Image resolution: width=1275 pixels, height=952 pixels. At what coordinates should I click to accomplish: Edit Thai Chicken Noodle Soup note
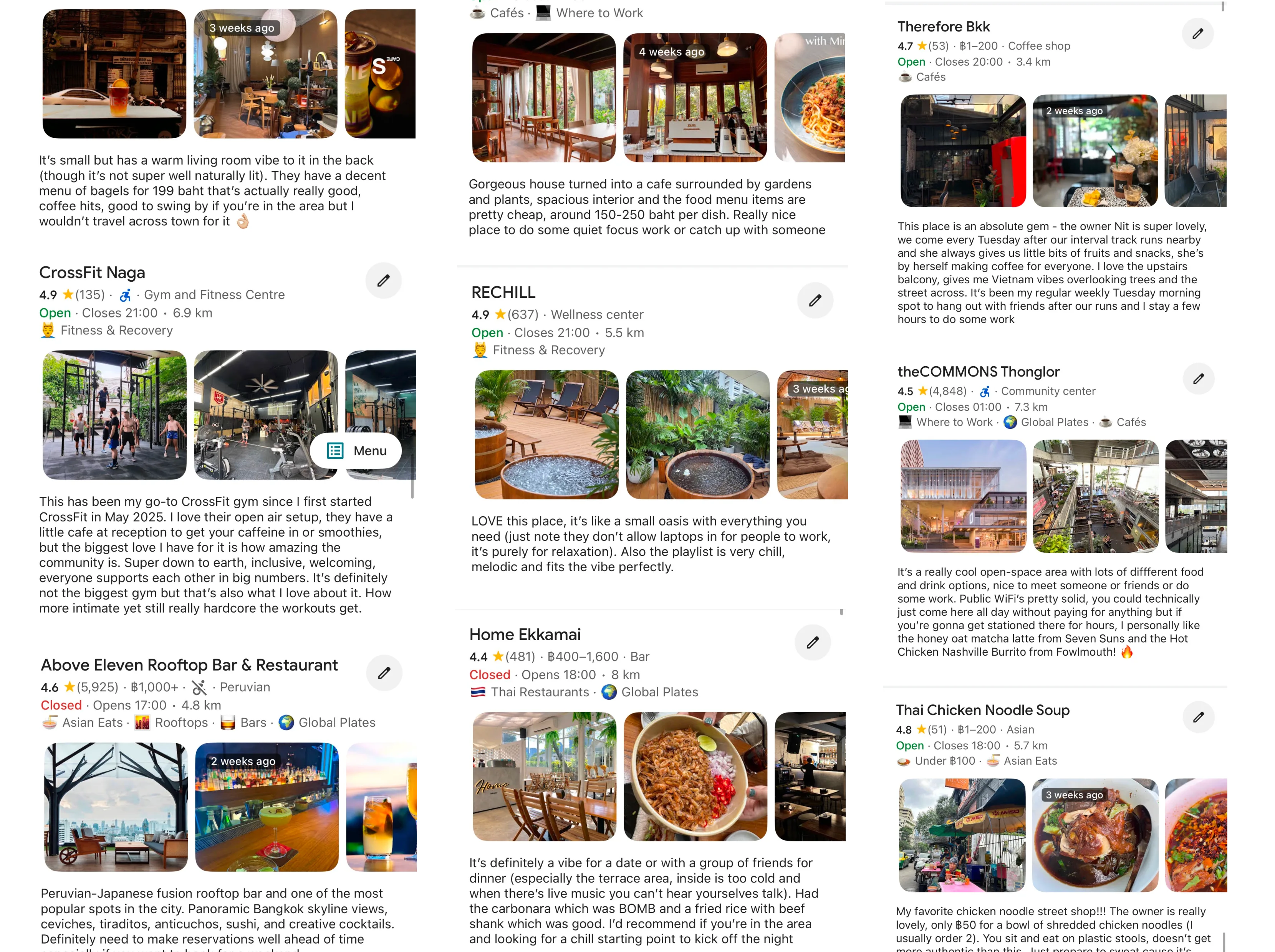pyautogui.click(x=1198, y=717)
